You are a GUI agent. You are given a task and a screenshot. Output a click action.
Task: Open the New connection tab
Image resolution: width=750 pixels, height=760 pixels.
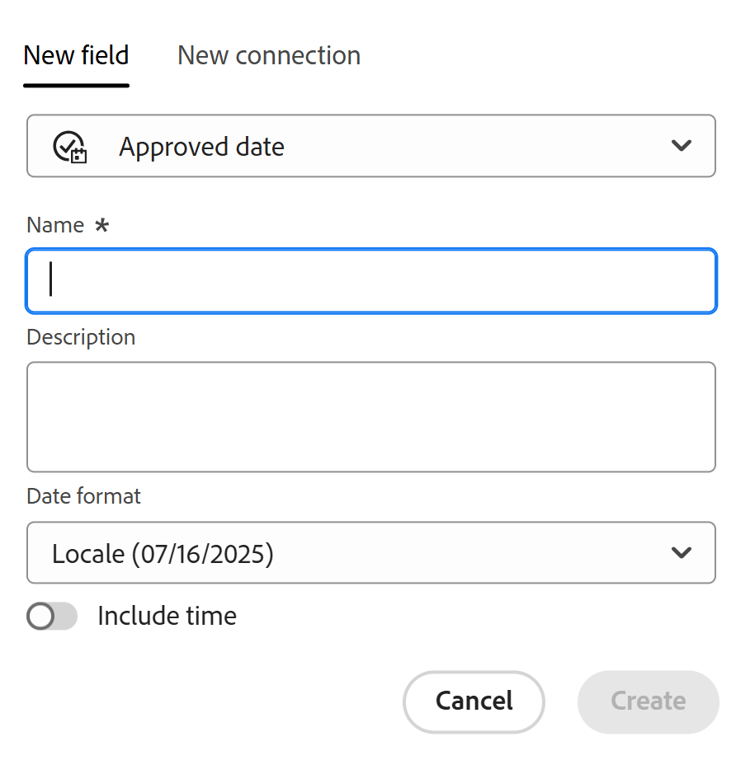269,55
